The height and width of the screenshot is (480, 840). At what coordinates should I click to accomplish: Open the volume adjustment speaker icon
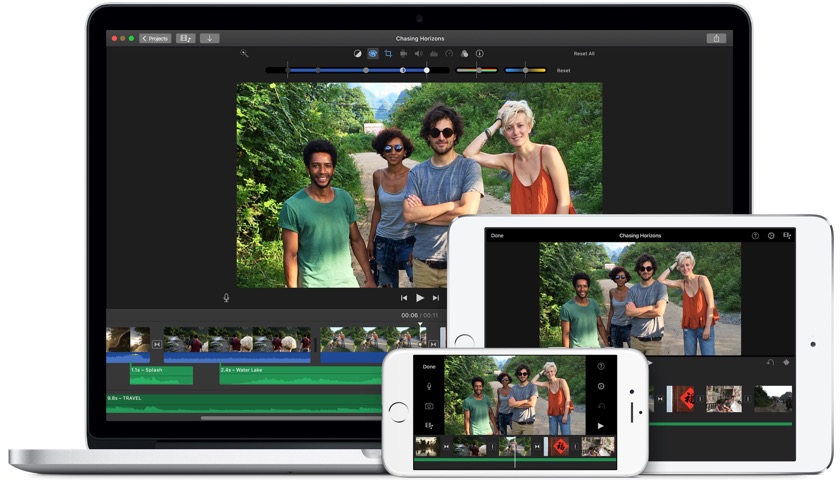pyautogui.click(x=418, y=53)
